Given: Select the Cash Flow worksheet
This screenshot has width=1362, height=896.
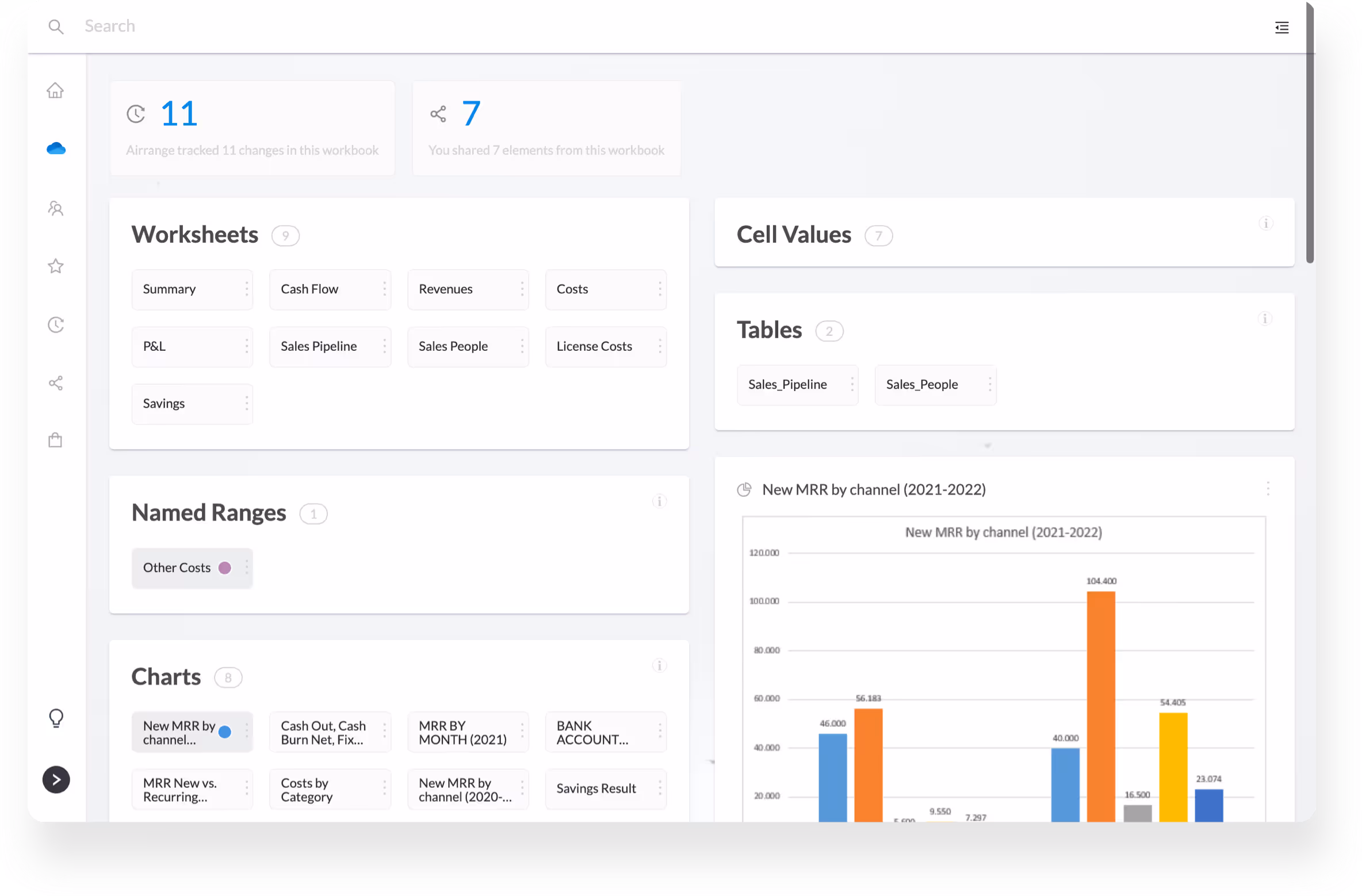Looking at the screenshot, I should pyautogui.click(x=309, y=289).
